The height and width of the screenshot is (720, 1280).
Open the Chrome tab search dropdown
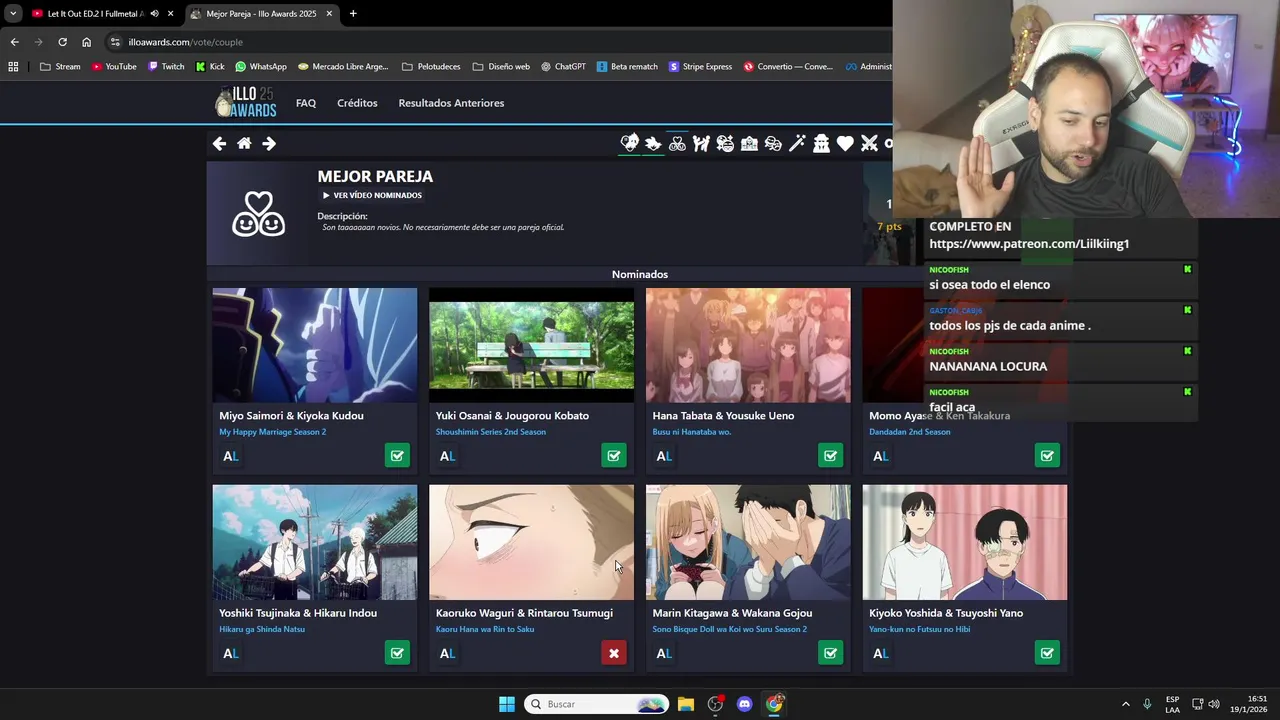tap(13, 14)
